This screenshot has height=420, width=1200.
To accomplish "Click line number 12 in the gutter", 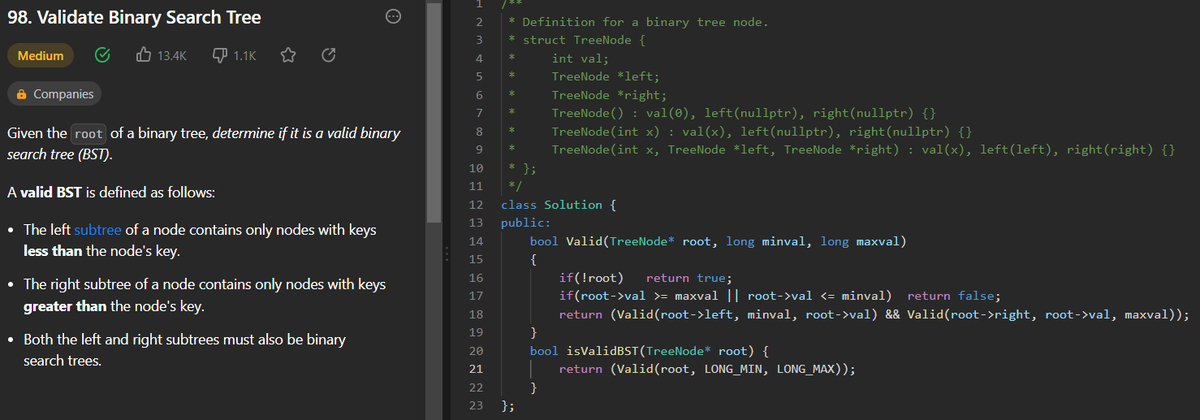I will [476, 205].
